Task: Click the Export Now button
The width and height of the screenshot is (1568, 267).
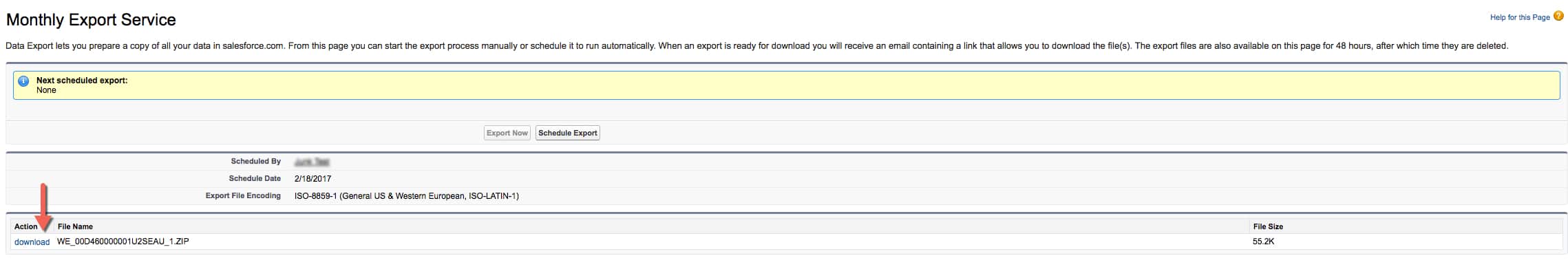Action: pos(507,133)
